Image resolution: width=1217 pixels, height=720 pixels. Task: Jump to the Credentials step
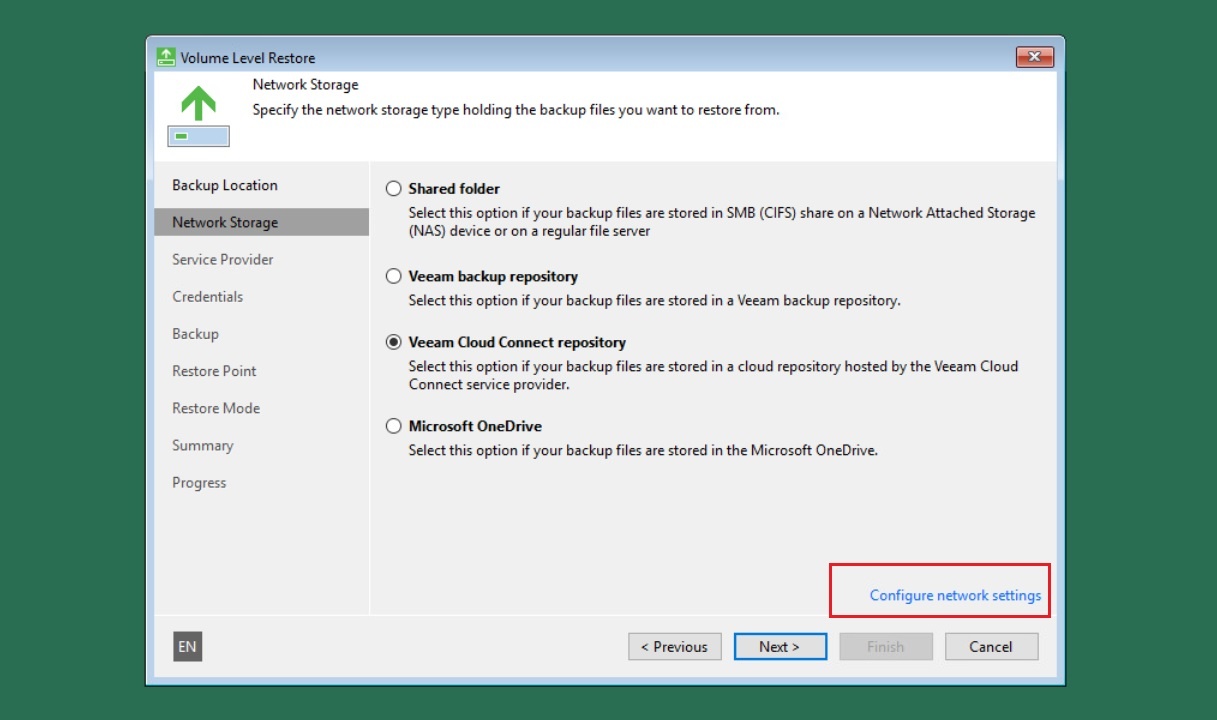click(208, 297)
